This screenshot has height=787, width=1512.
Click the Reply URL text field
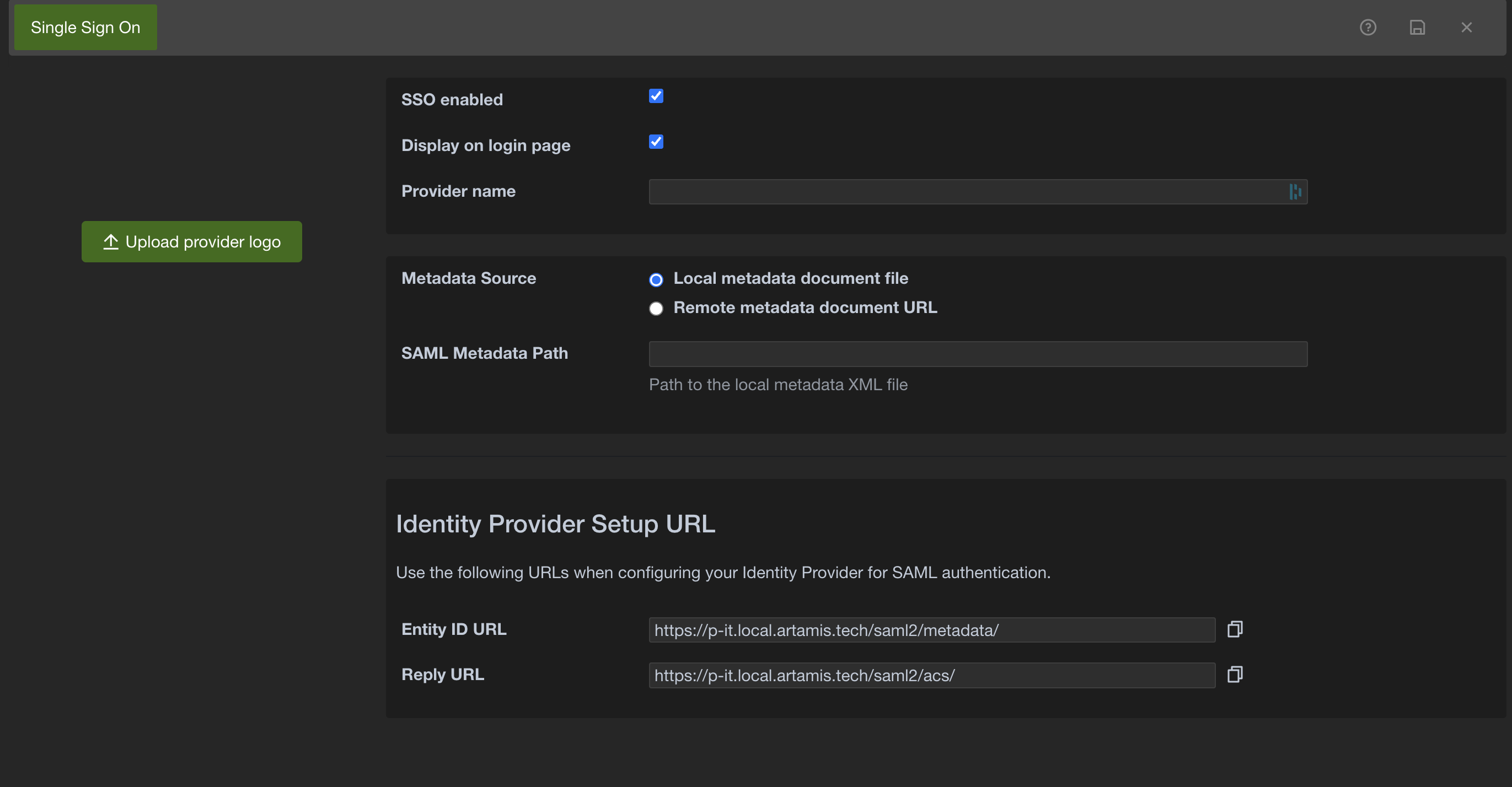click(932, 675)
